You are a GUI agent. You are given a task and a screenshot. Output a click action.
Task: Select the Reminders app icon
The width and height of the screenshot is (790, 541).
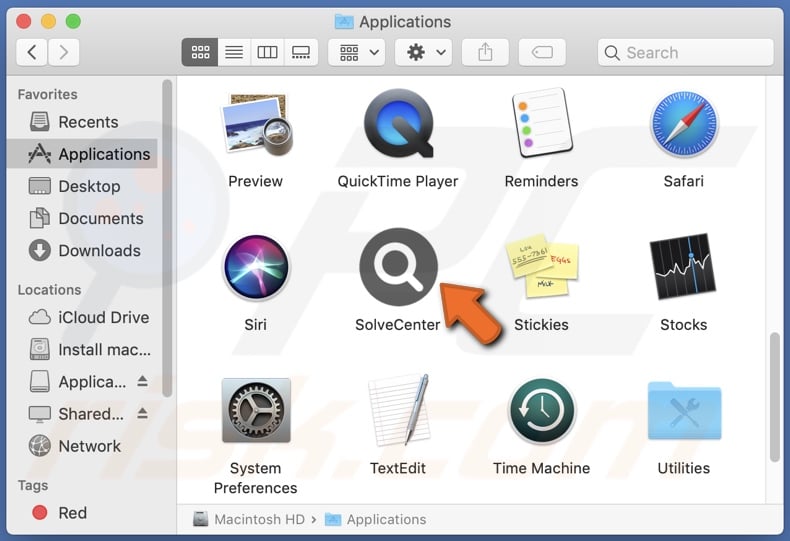tap(542, 122)
